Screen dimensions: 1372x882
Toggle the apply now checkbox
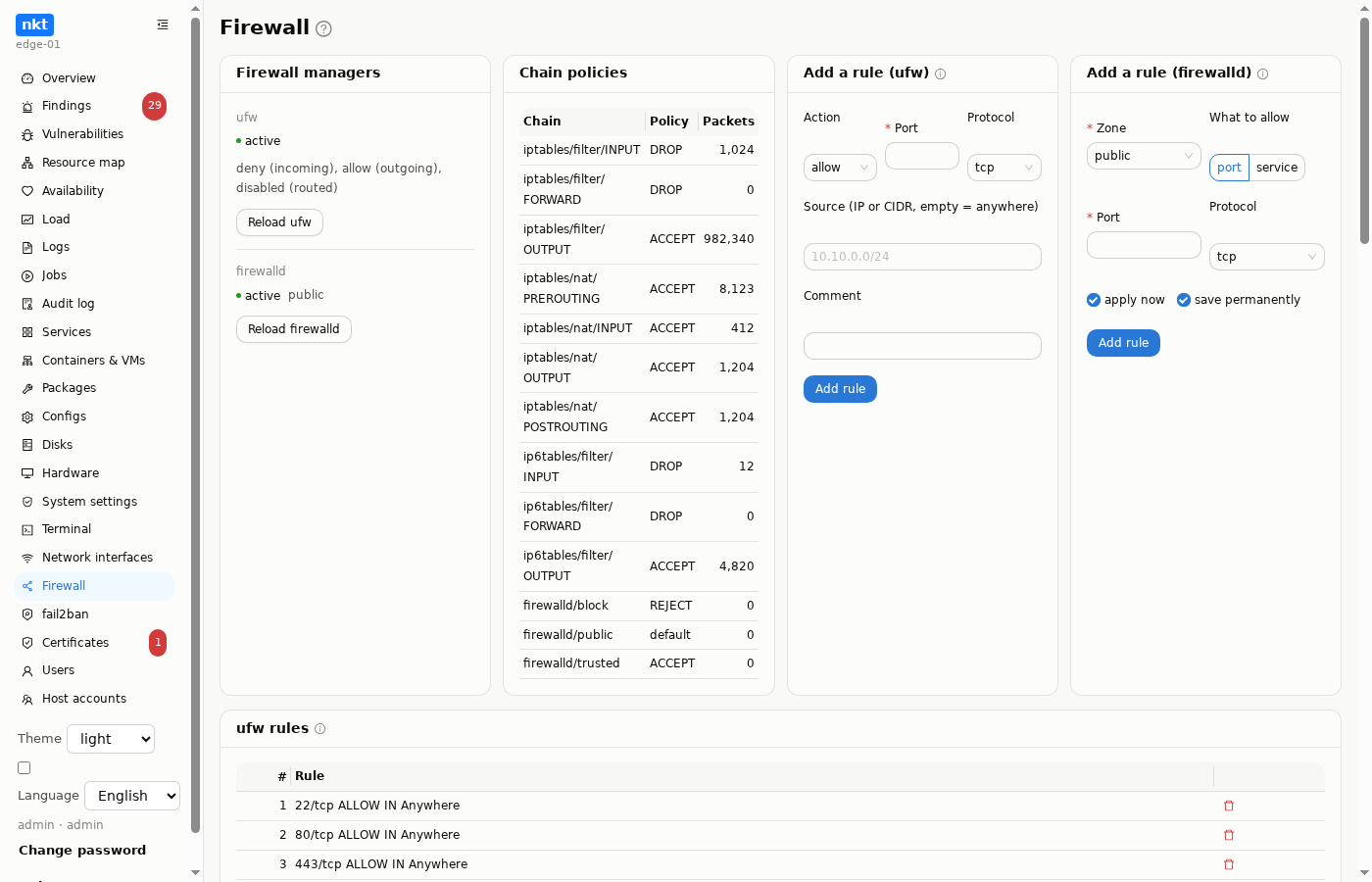point(1094,300)
